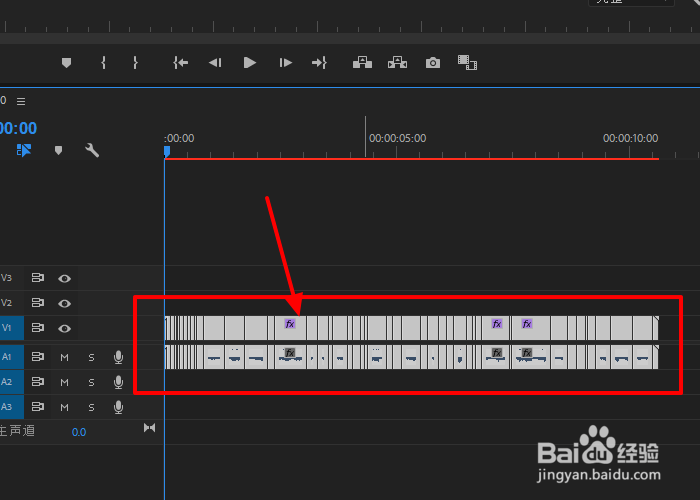Viewport: 700px width, 500px height.
Task: Add a timeline marker below the timecode
Action: pyautogui.click(x=58, y=150)
